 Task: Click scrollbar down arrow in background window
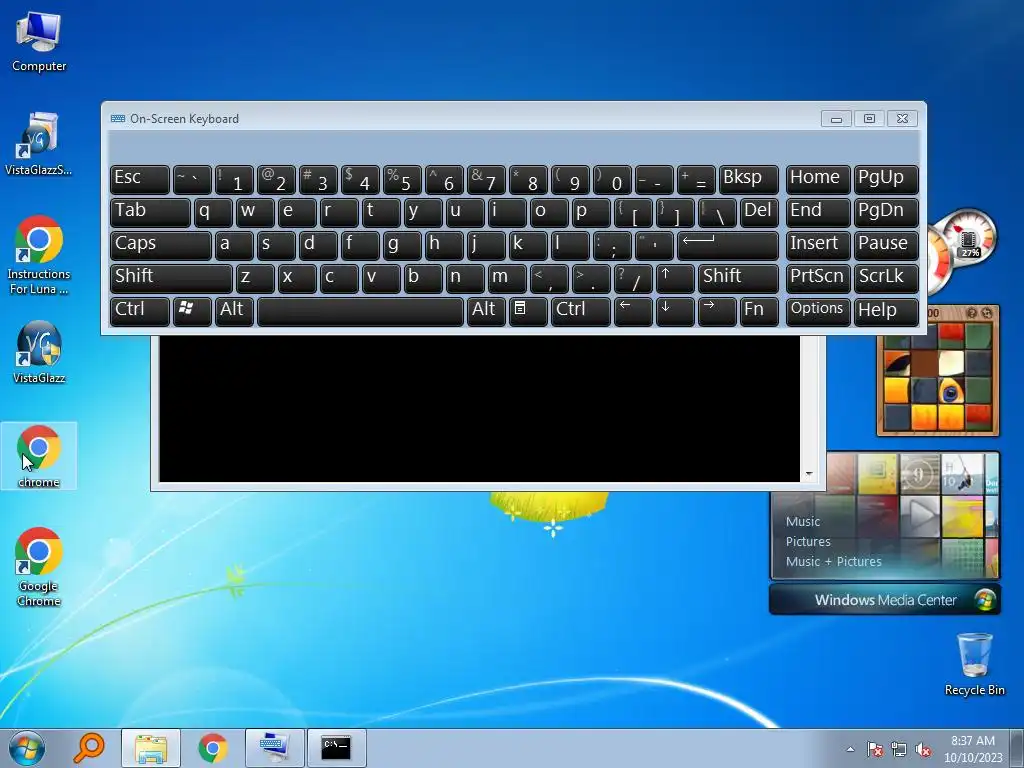pos(808,475)
